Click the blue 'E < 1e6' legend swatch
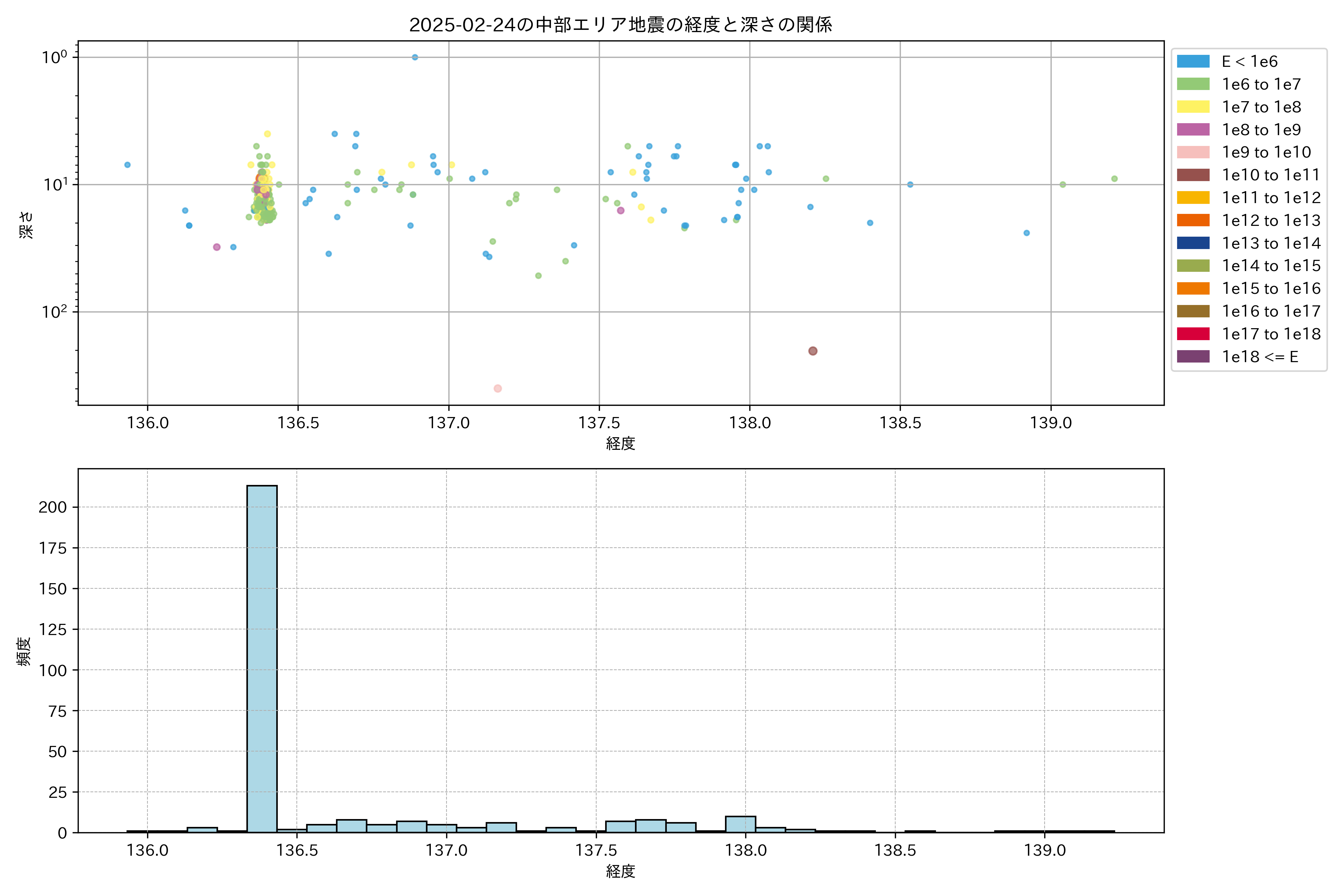The image size is (1344, 896). click(1192, 62)
